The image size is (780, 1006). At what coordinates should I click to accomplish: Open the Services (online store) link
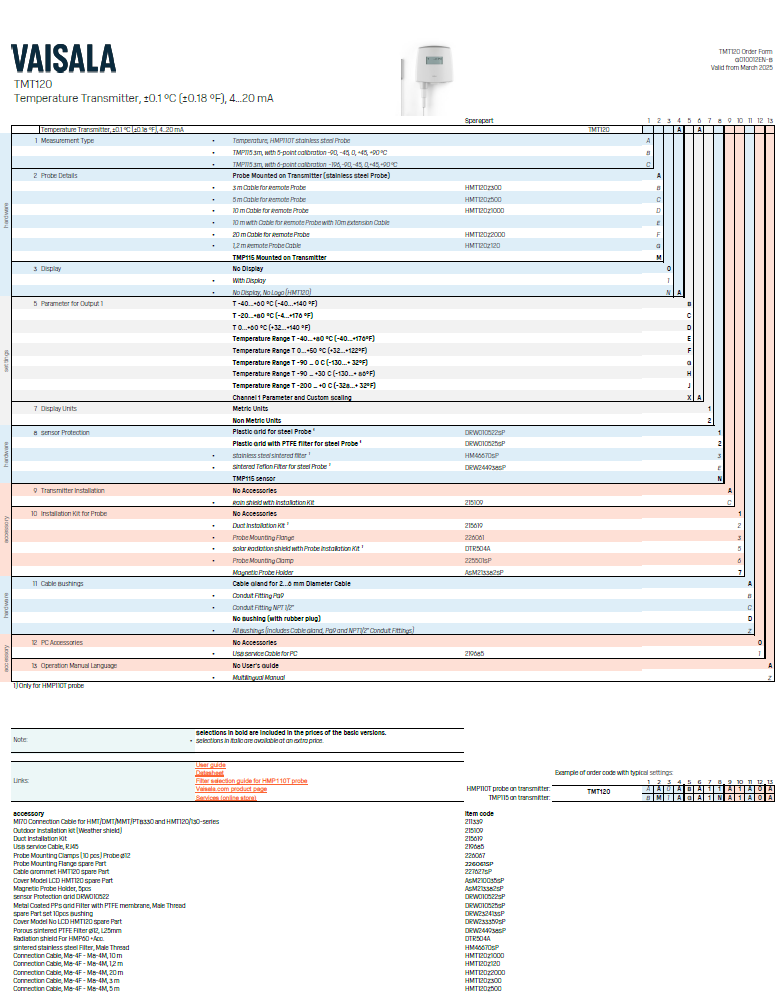click(226, 797)
